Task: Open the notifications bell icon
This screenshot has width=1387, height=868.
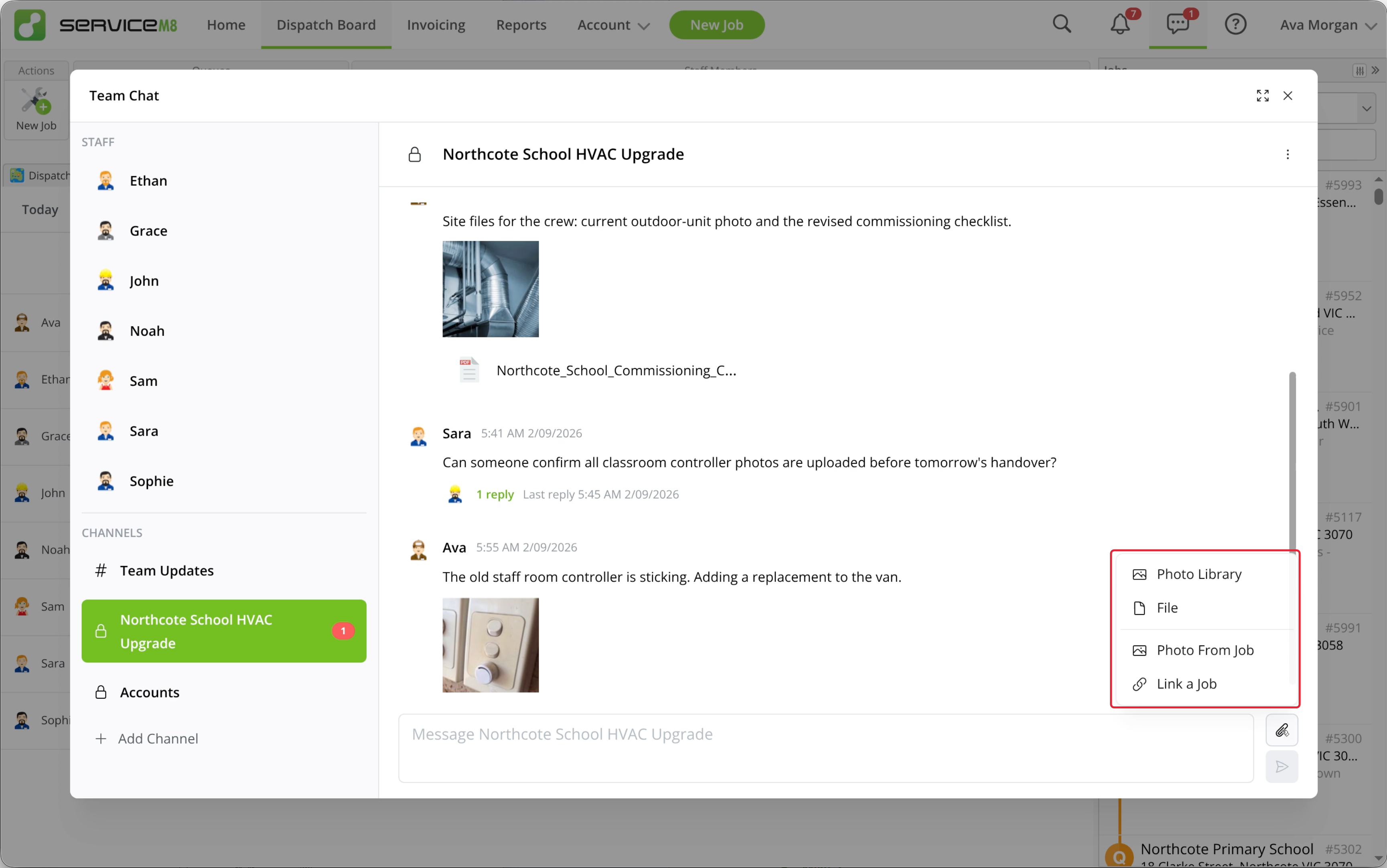Action: point(1119,24)
